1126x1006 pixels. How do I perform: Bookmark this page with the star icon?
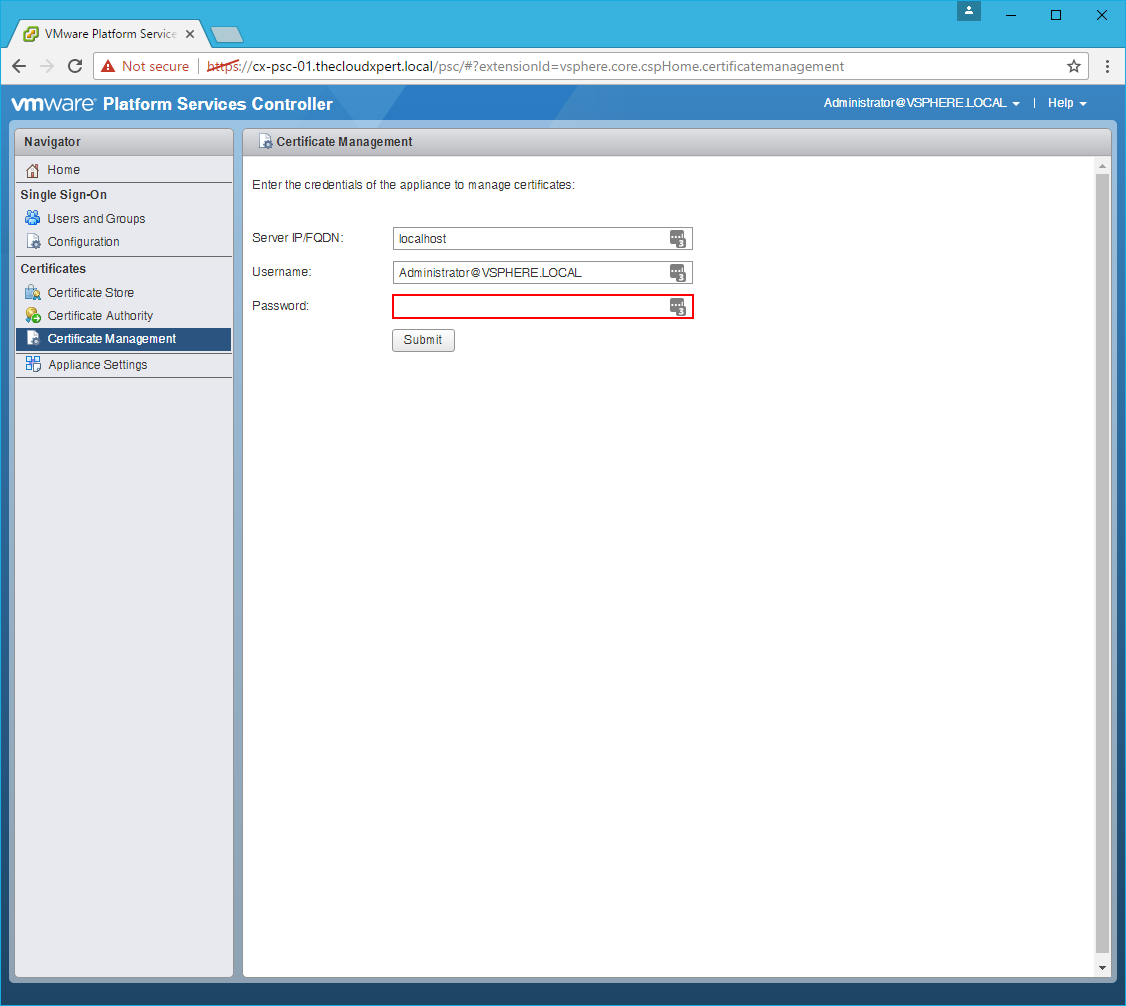tap(1074, 67)
